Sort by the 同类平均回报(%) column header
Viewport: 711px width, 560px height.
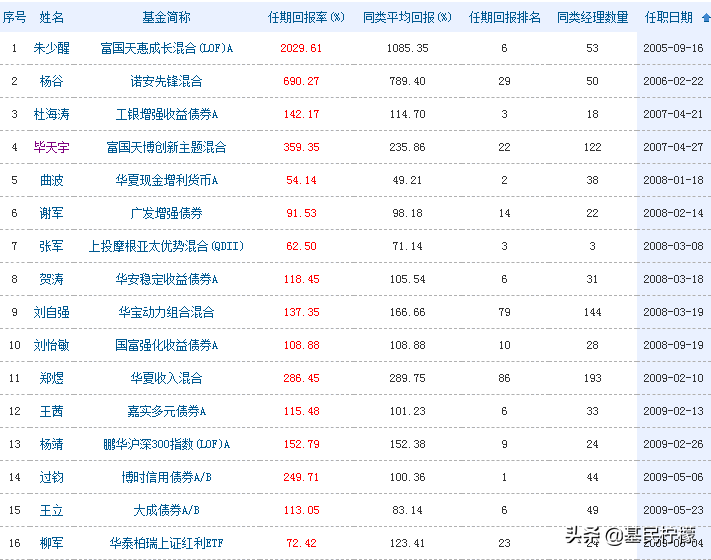(407, 17)
